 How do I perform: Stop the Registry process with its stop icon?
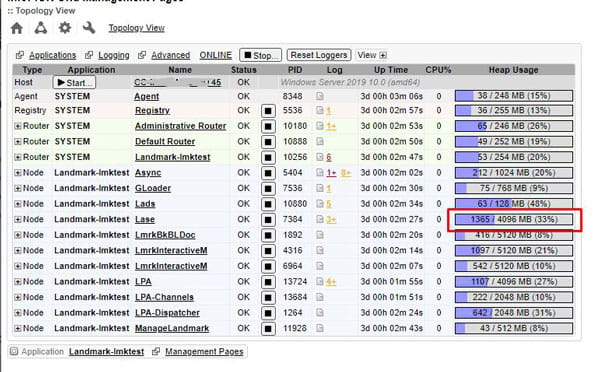(x=268, y=111)
